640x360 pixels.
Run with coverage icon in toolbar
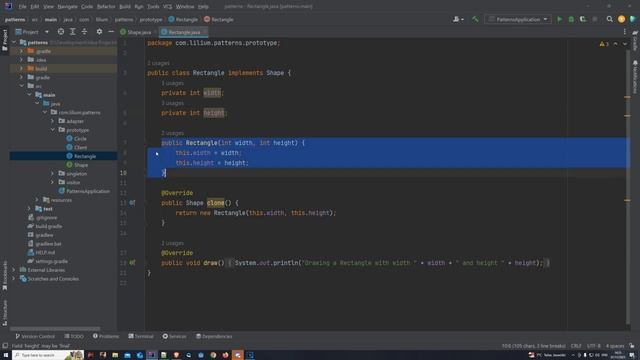click(x=583, y=19)
